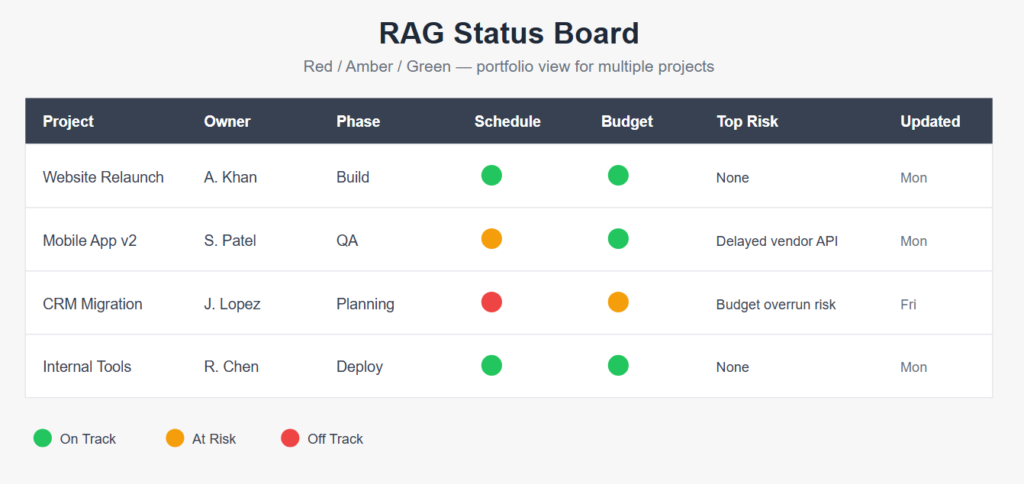Screen dimensions: 1024x488
Task: Select the CRM Migration project name
Action: tap(93, 304)
